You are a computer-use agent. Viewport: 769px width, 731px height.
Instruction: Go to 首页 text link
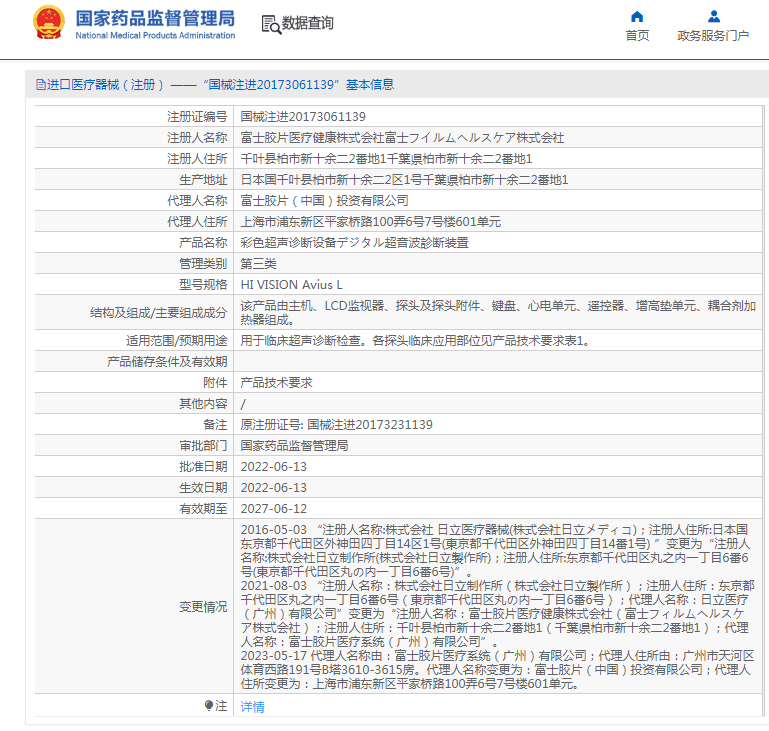(x=637, y=35)
